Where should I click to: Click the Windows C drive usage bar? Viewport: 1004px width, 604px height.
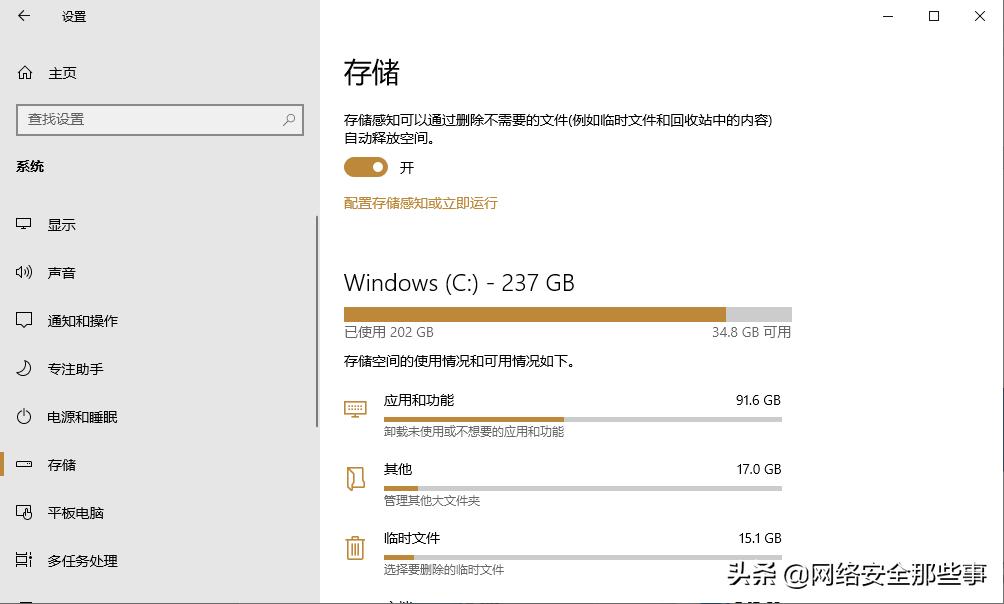[x=568, y=310]
